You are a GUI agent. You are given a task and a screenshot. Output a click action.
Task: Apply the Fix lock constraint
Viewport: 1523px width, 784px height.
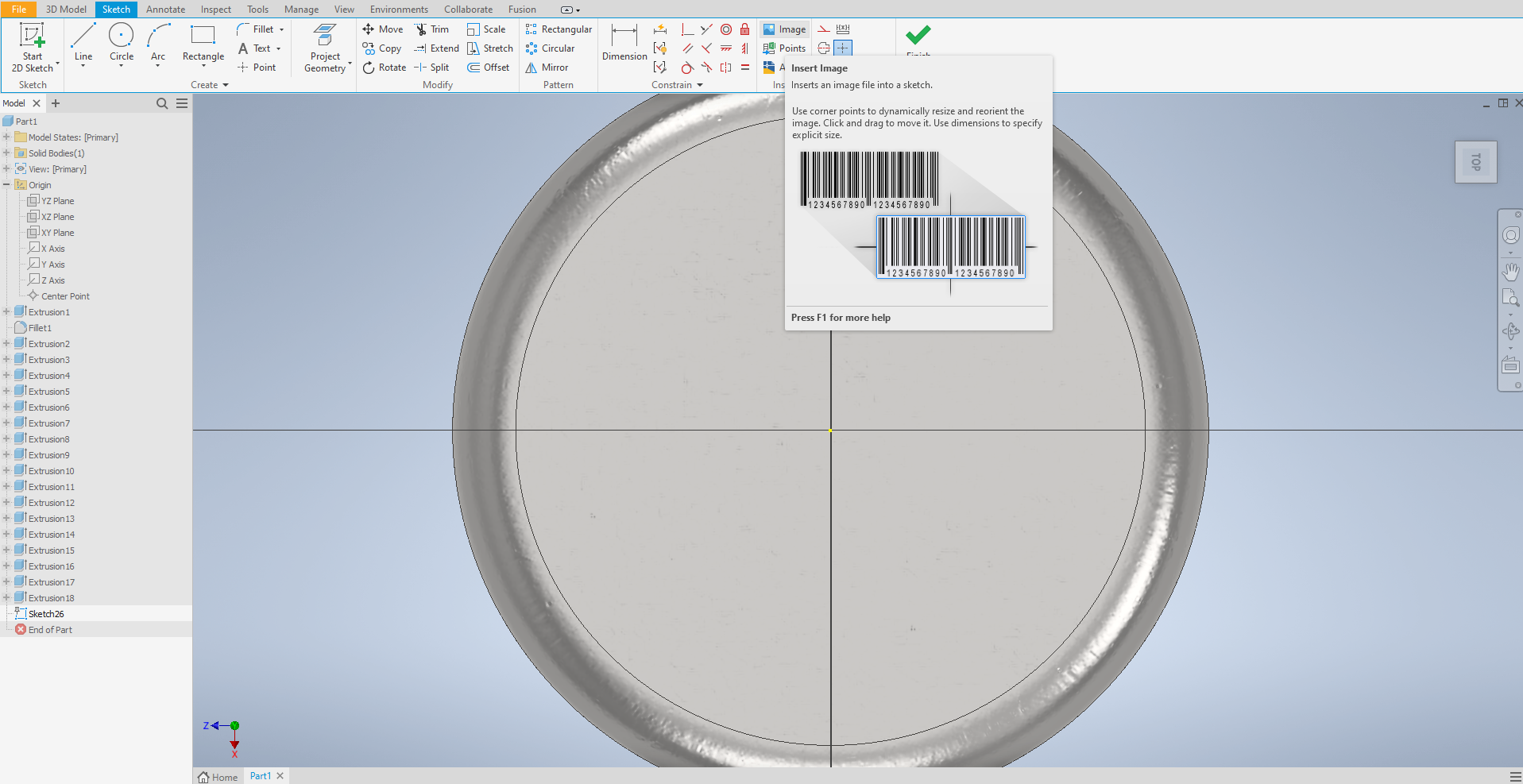coord(744,29)
